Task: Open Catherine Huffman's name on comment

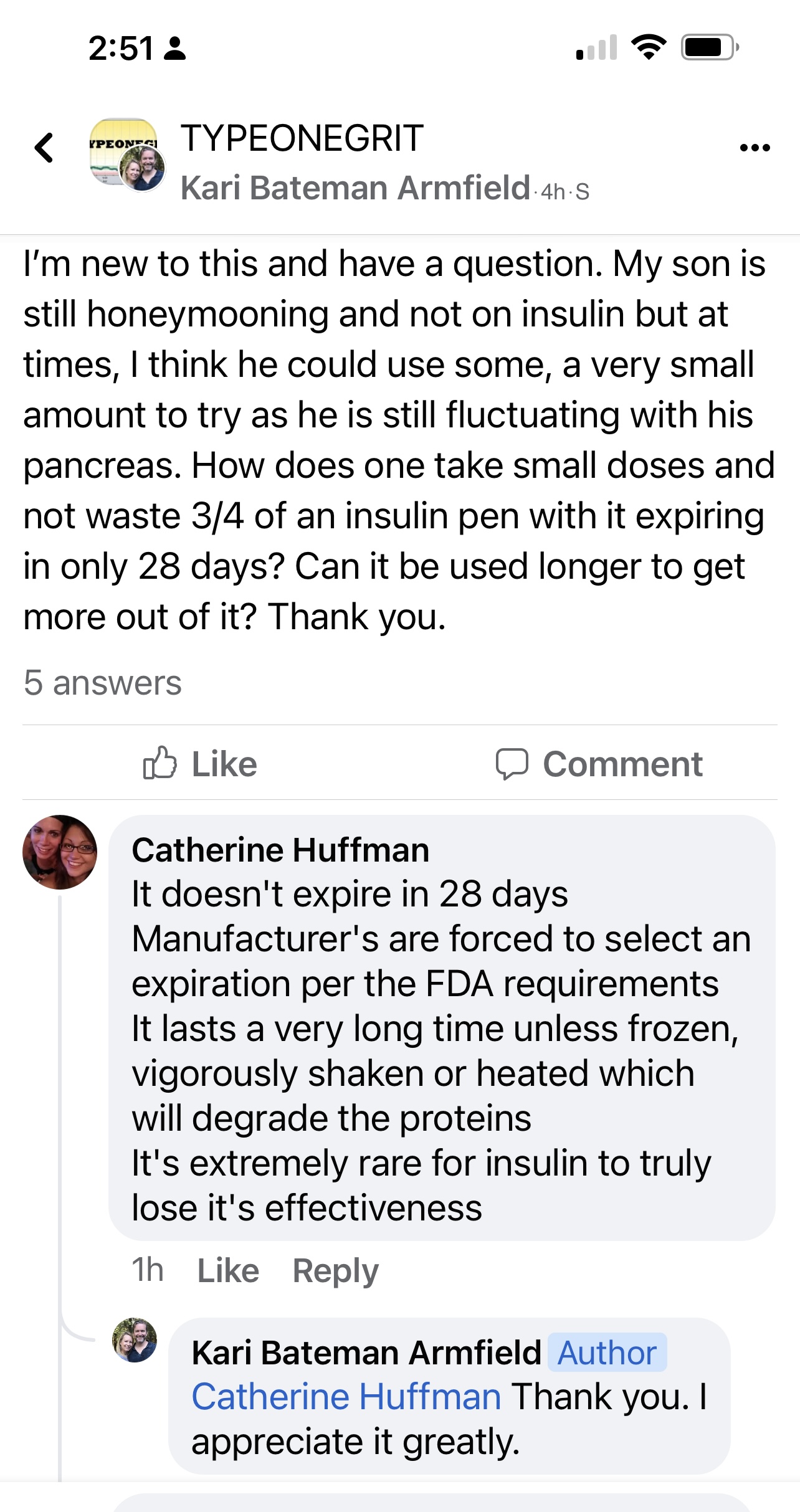Action: pyautogui.click(x=280, y=850)
